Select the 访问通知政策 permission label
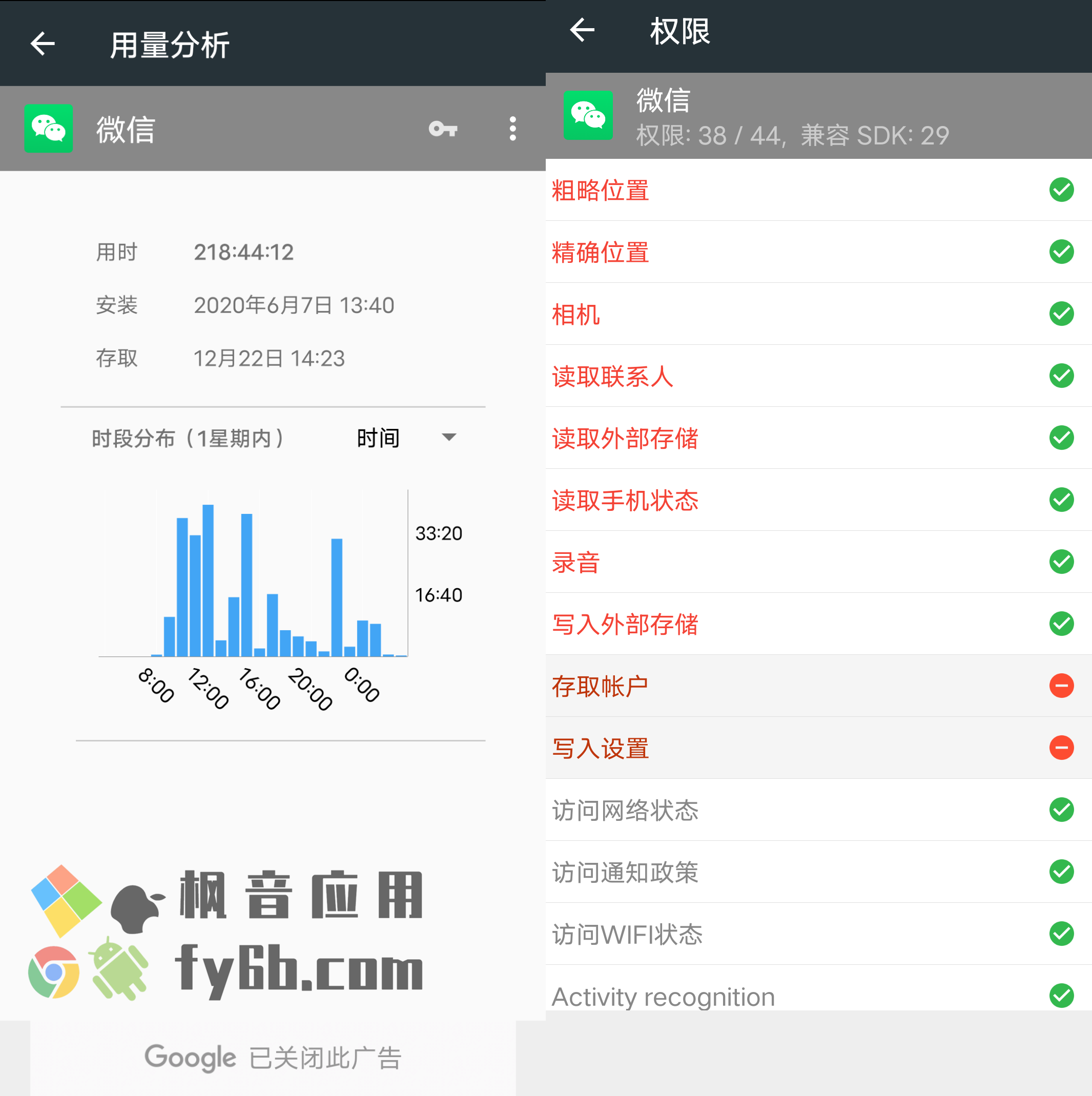Screen dimensions: 1092x1096 (625, 873)
